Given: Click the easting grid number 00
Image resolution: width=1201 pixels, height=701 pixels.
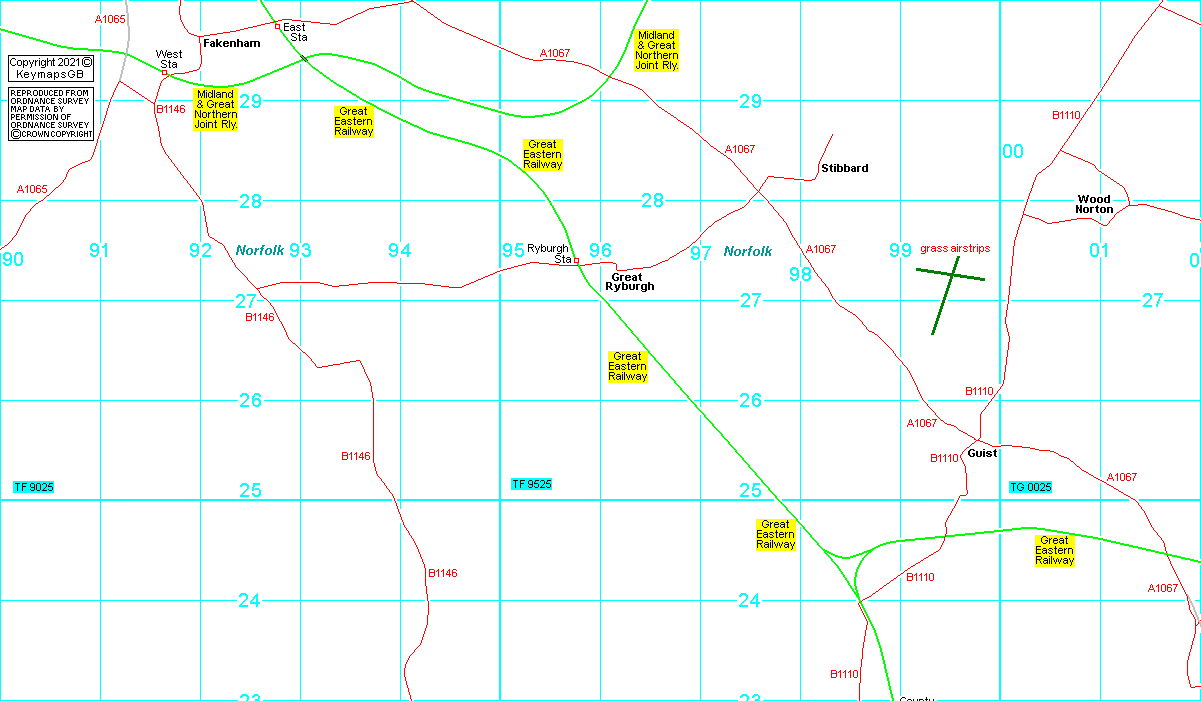Looking at the screenshot, I should click(1013, 151).
